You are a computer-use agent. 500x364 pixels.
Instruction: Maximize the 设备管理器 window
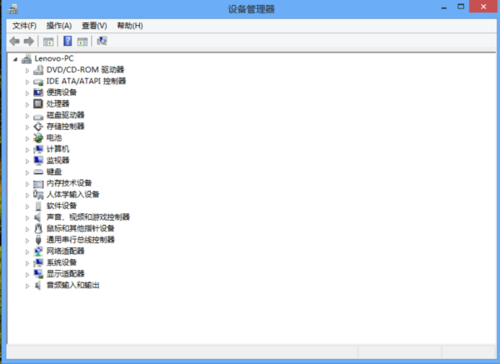461,7
